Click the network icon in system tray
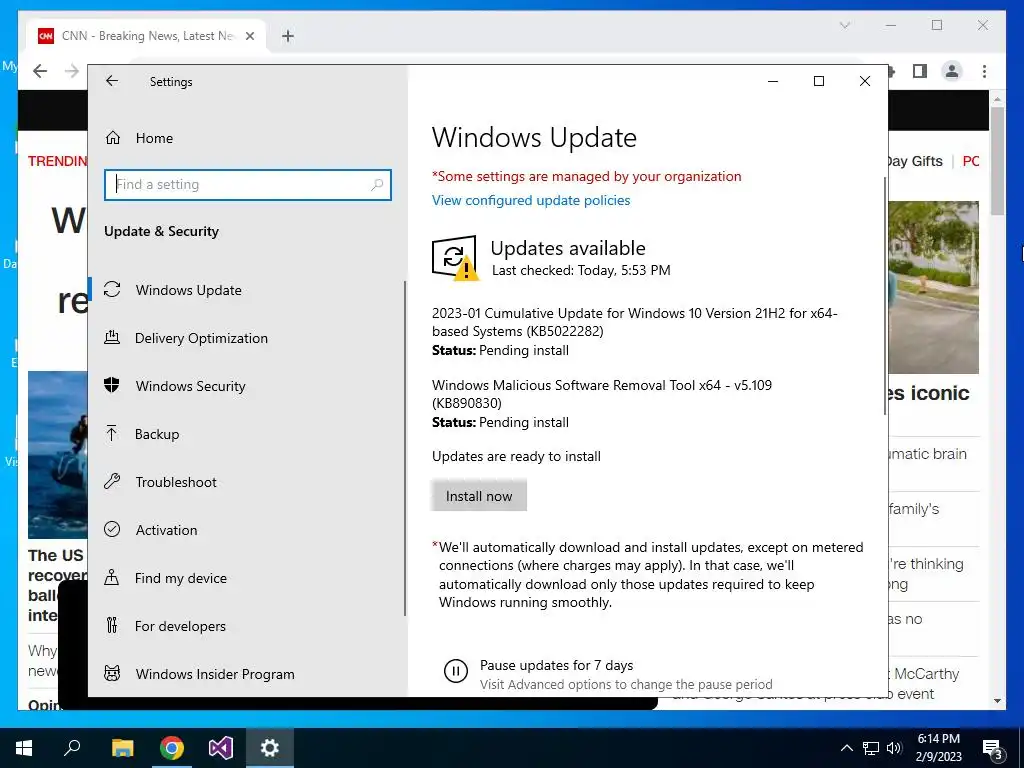Viewport: 1024px width, 768px height. point(871,748)
